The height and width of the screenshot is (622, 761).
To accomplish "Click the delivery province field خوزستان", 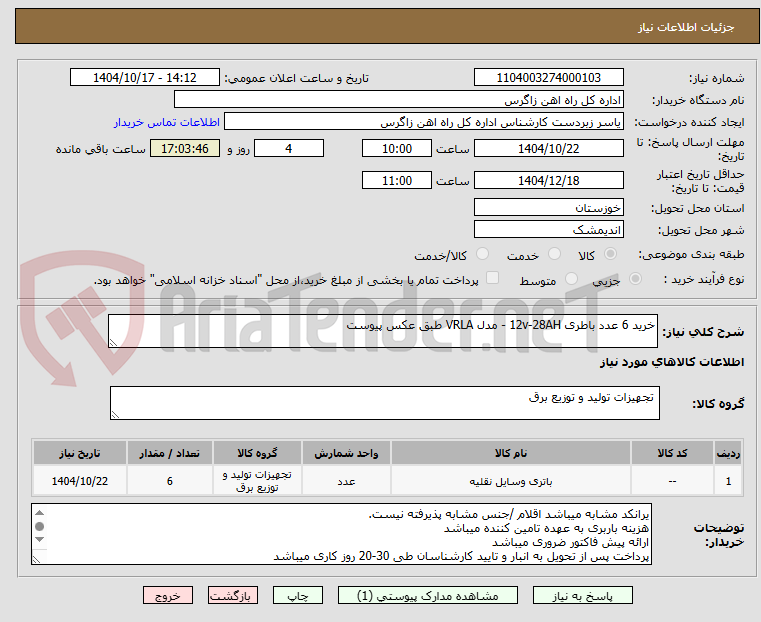I will coord(548,208).
